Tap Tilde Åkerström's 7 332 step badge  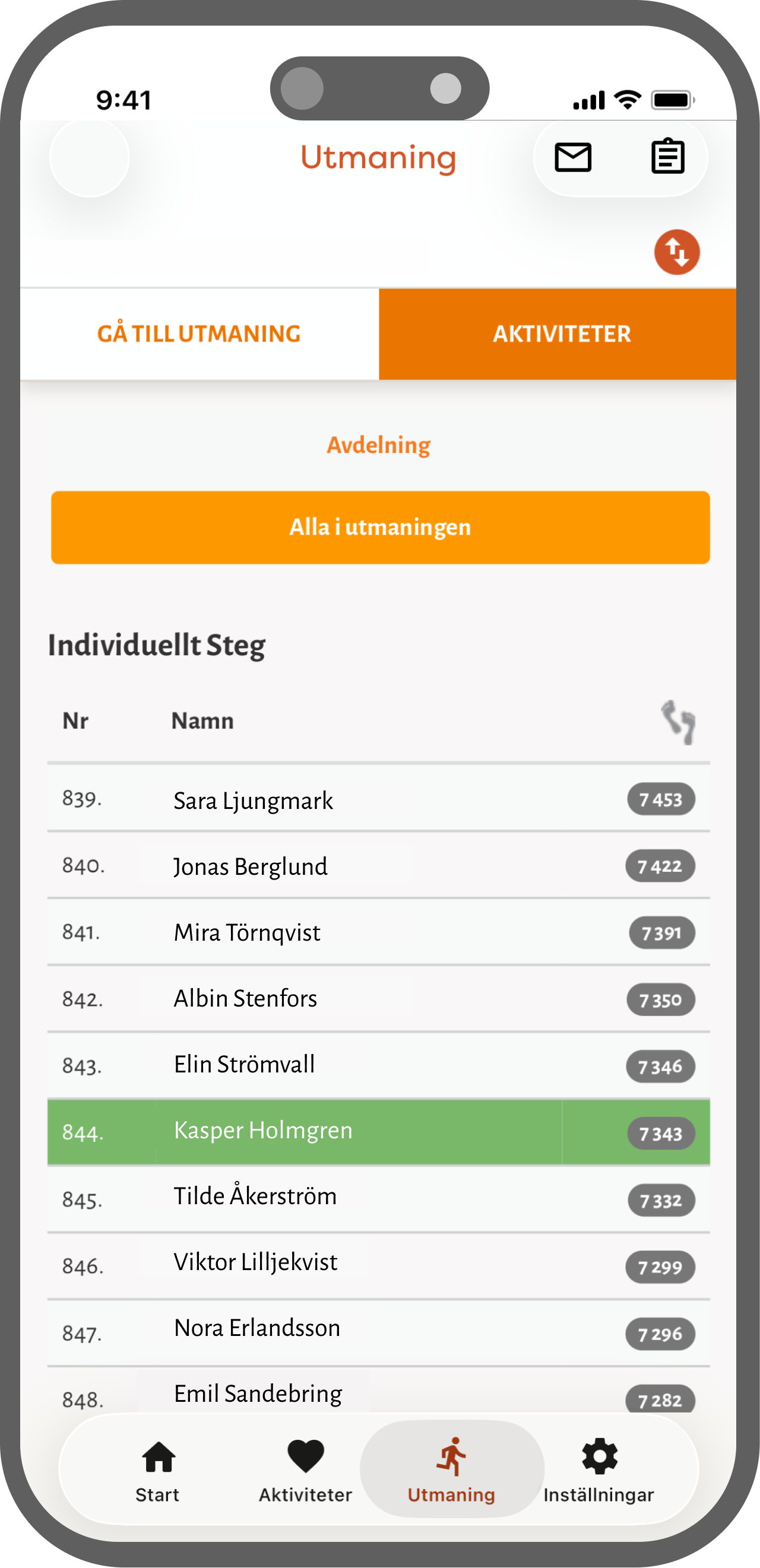(x=661, y=1201)
